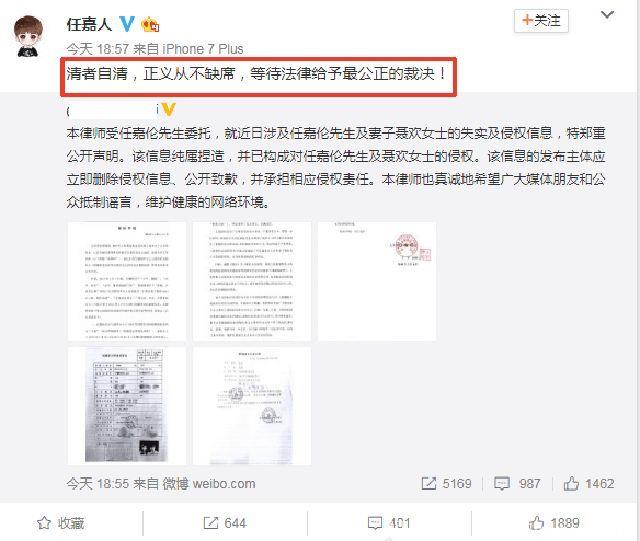Open the 任嘉人 username link
Image resolution: width=640 pixels, height=541 pixels.
[89, 24]
